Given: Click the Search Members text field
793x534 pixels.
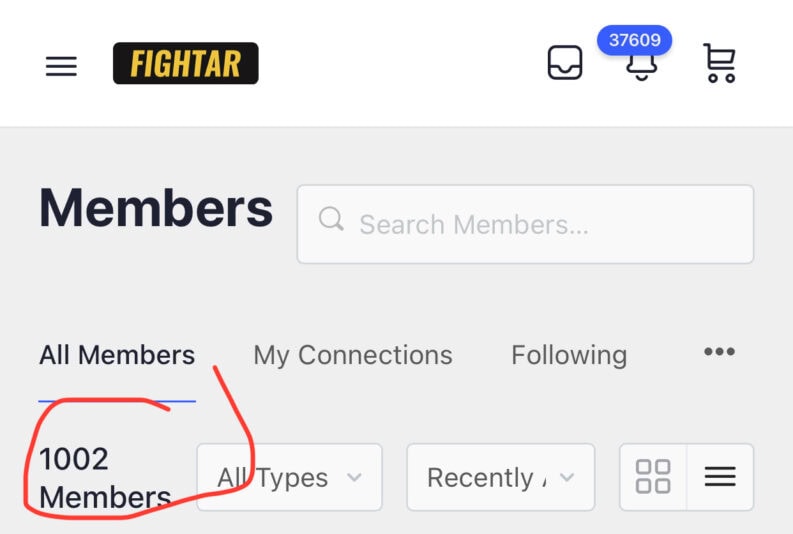Looking at the screenshot, I should 540,224.
